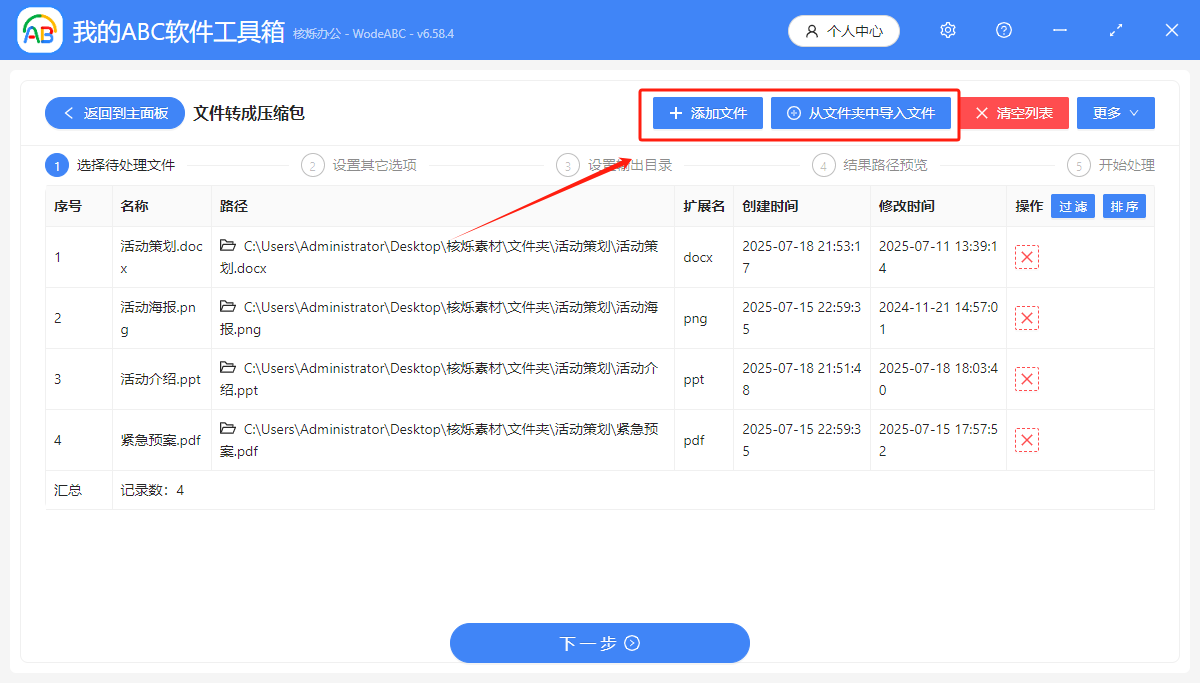The width and height of the screenshot is (1200, 683).
Task: Select step 3 设置输出目录
Action: point(568,165)
